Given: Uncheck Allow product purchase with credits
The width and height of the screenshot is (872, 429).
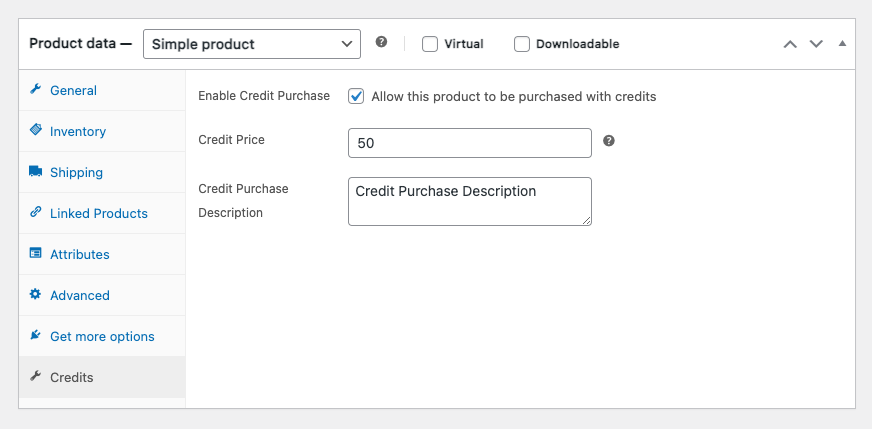Looking at the screenshot, I should [x=356, y=97].
